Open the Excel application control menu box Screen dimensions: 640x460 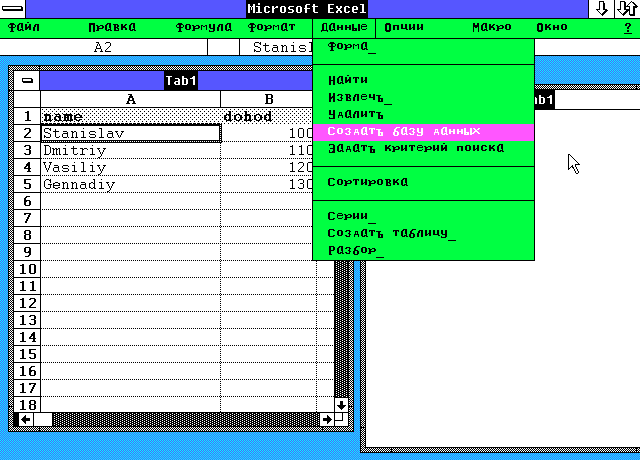coord(12,9)
